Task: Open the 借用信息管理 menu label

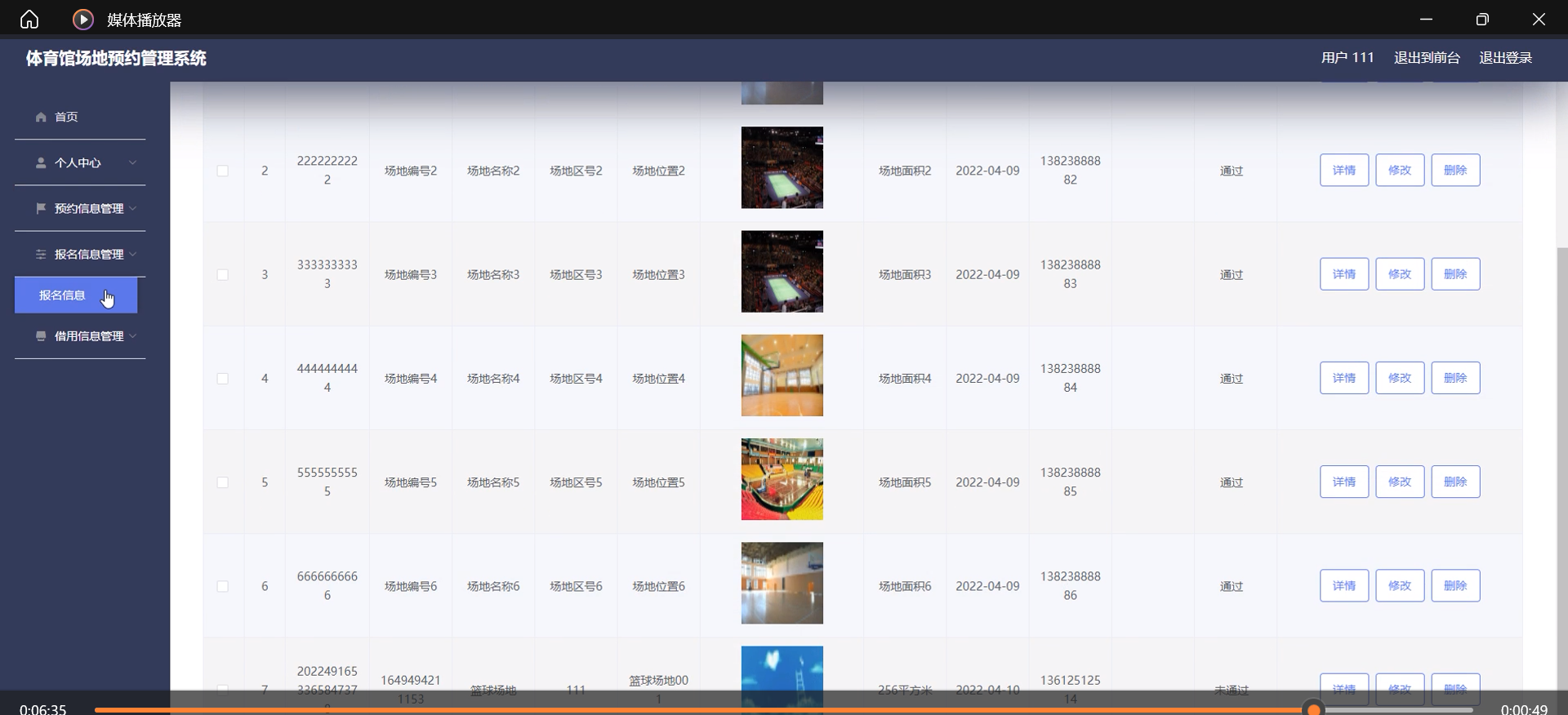Action: click(89, 335)
